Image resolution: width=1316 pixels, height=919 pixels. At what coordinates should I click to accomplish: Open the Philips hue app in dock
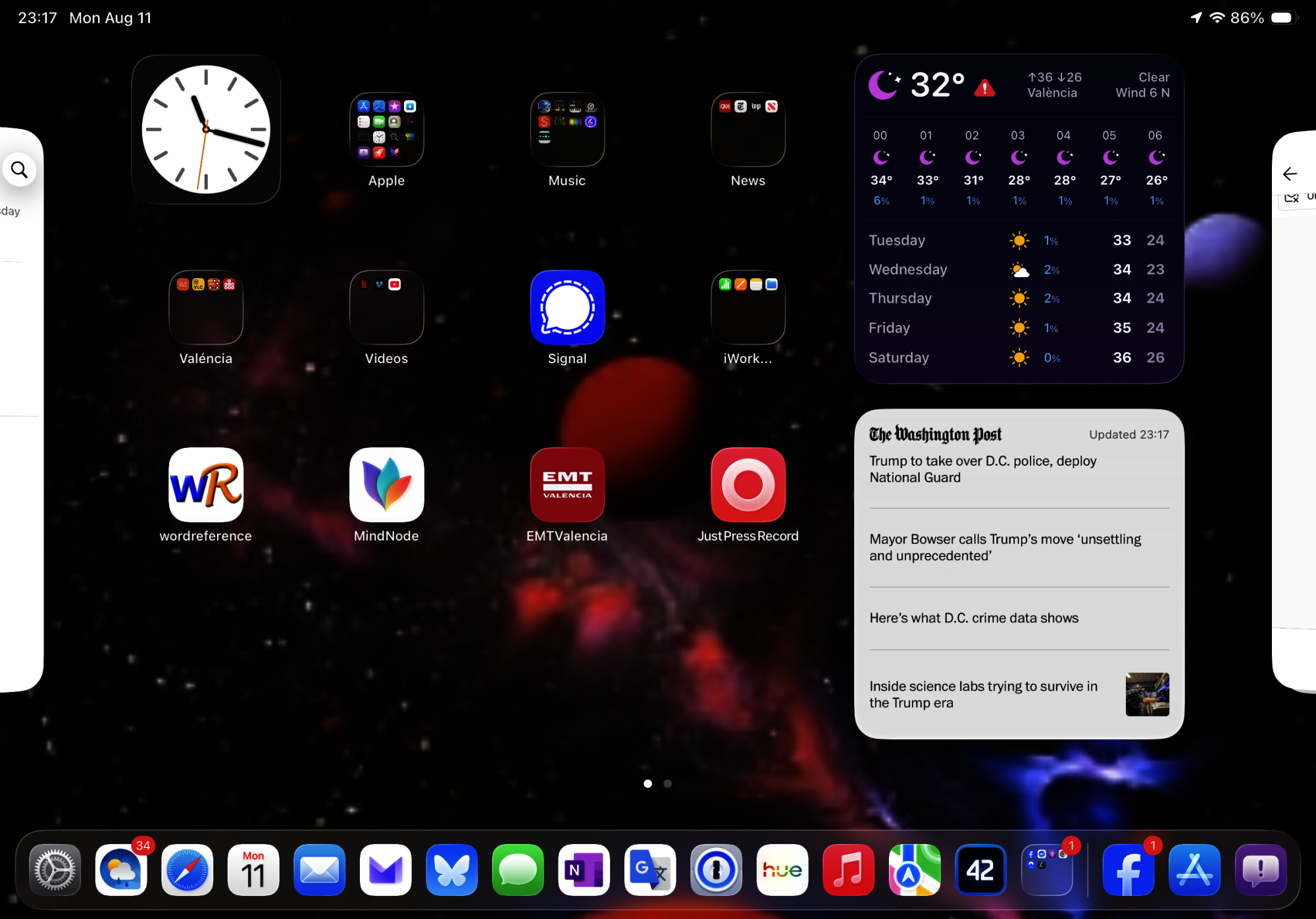(x=782, y=870)
